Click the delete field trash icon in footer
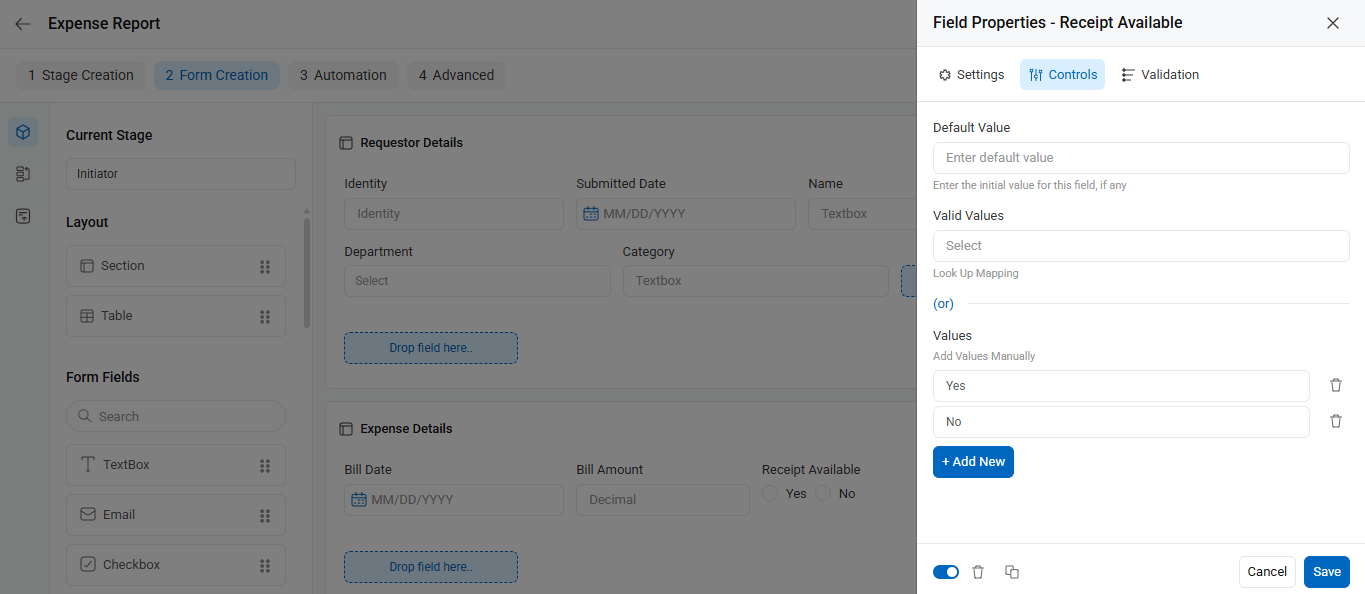The image size is (1365, 594). coord(978,572)
